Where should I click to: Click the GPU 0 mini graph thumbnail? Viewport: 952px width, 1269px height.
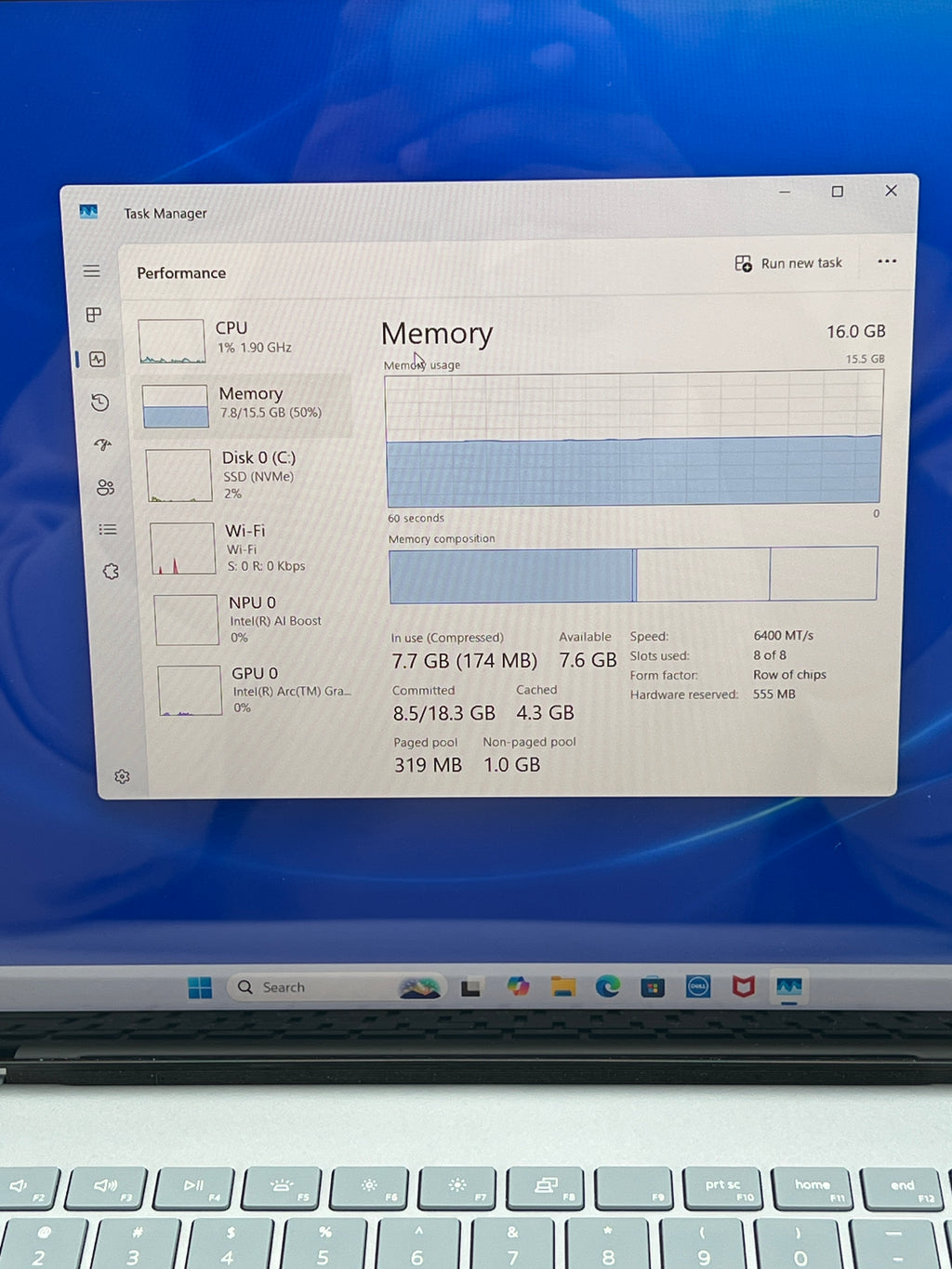click(x=191, y=691)
